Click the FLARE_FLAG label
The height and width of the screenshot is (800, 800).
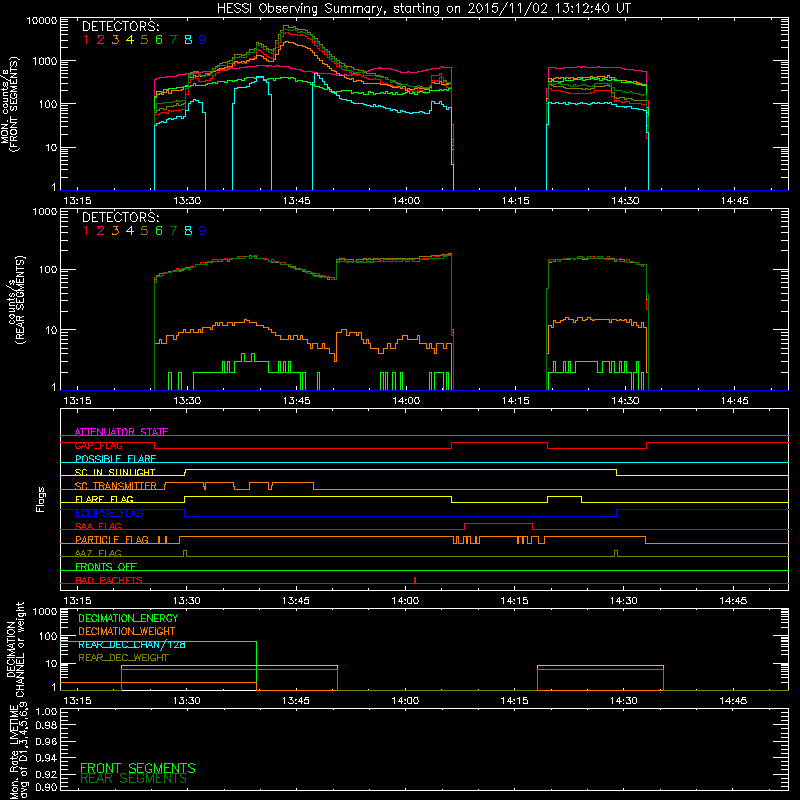104,499
